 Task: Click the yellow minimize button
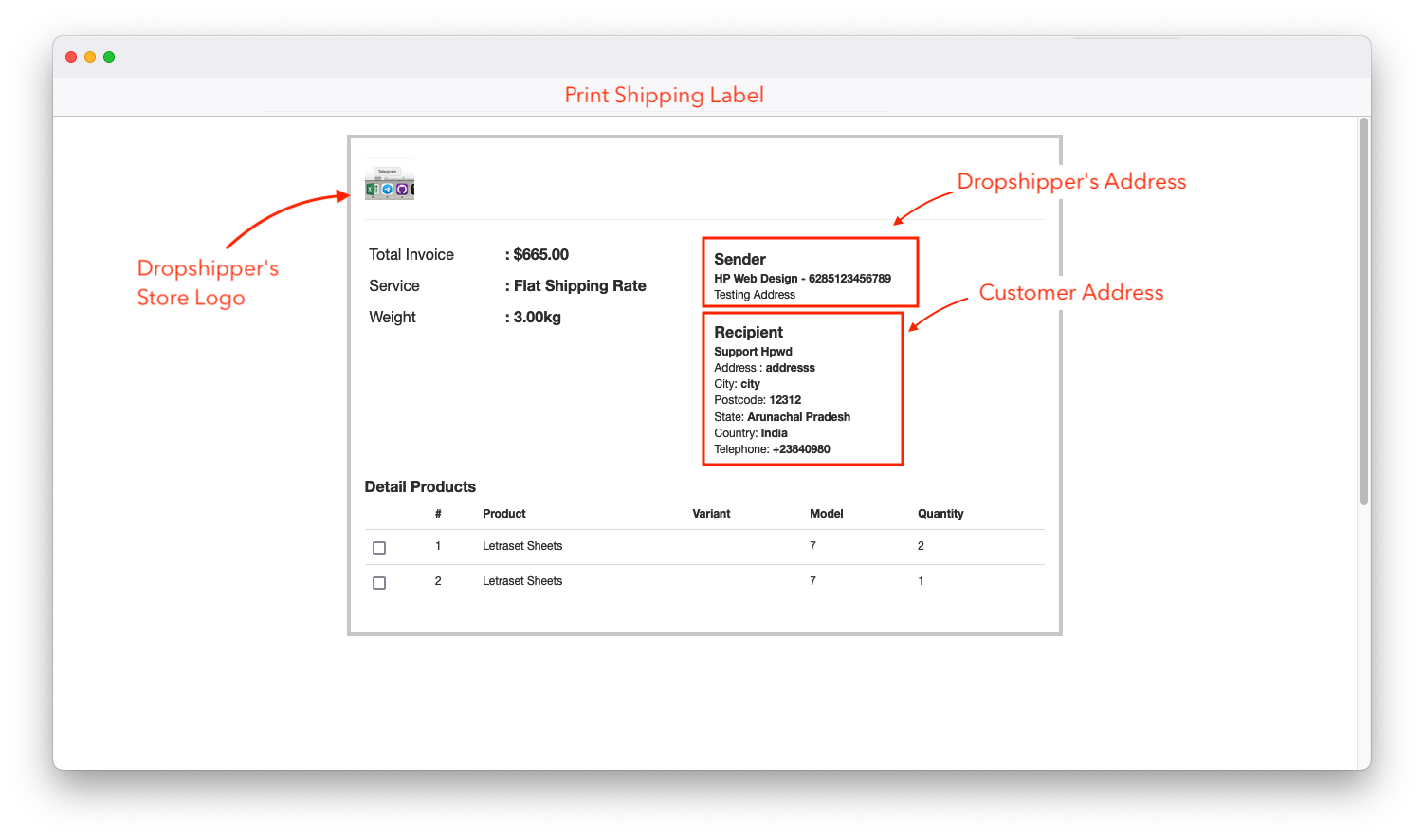(89, 56)
